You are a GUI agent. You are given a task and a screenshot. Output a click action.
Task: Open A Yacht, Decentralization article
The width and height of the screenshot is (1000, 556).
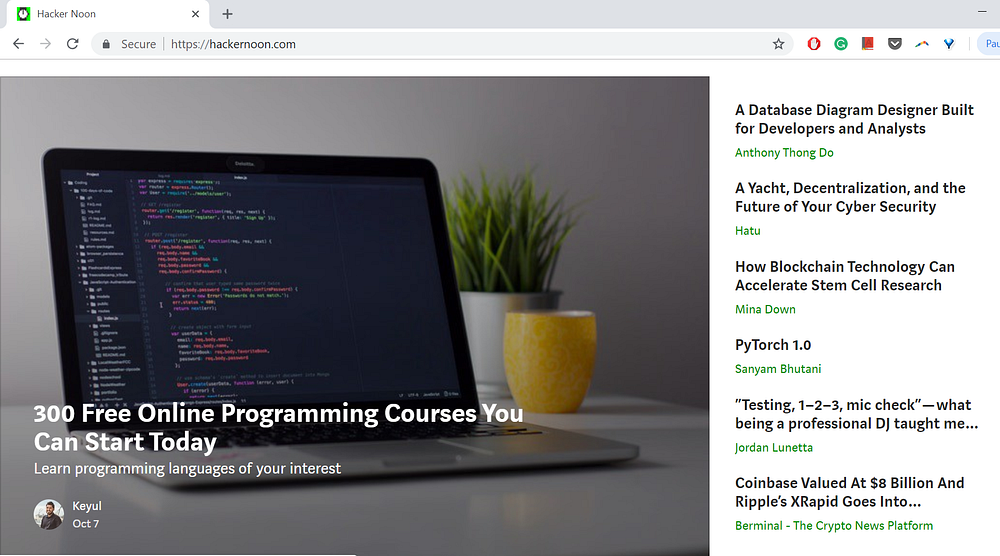(x=850, y=198)
